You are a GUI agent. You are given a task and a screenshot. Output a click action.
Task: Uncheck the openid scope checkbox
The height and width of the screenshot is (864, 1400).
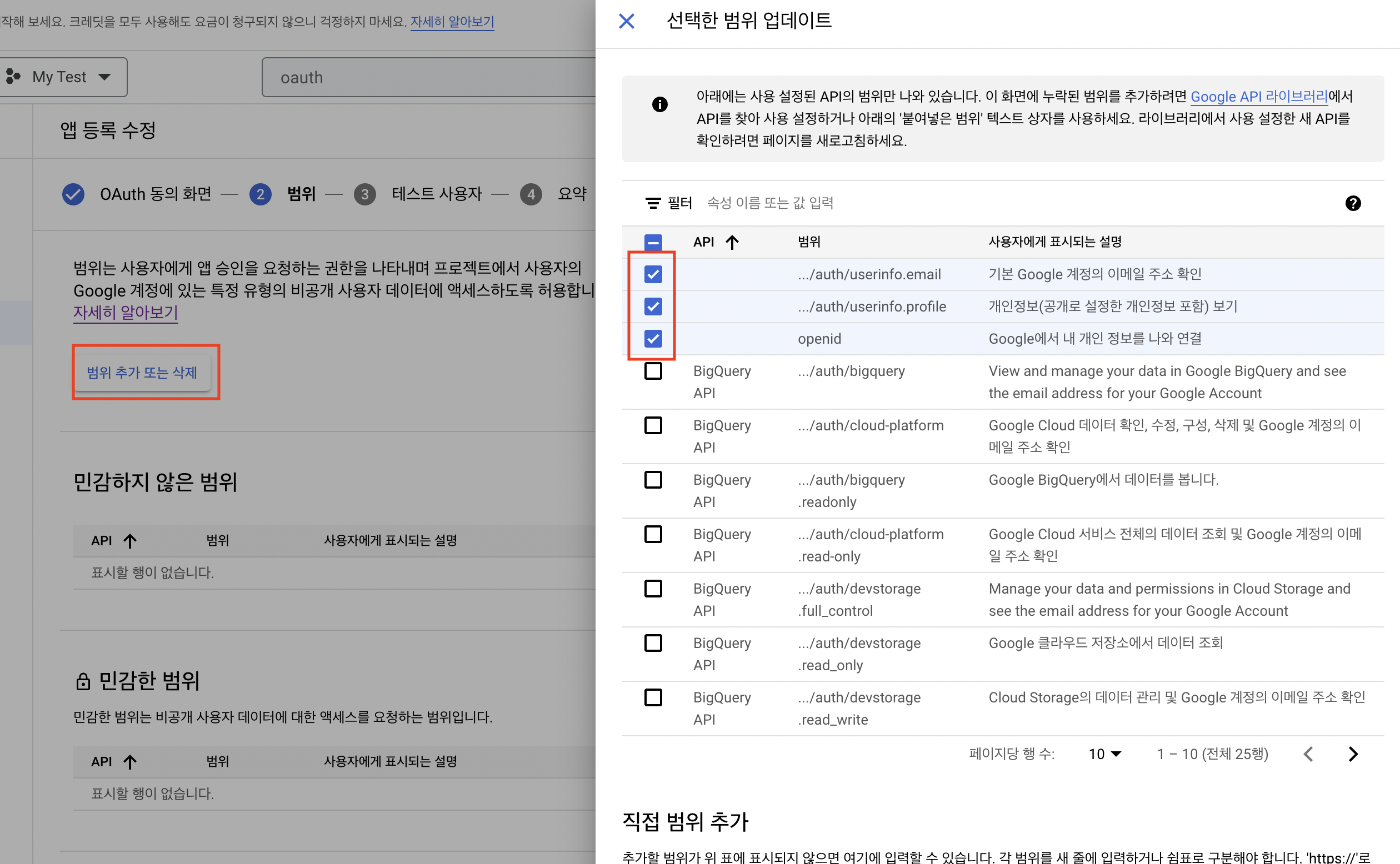tap(653, 339)
